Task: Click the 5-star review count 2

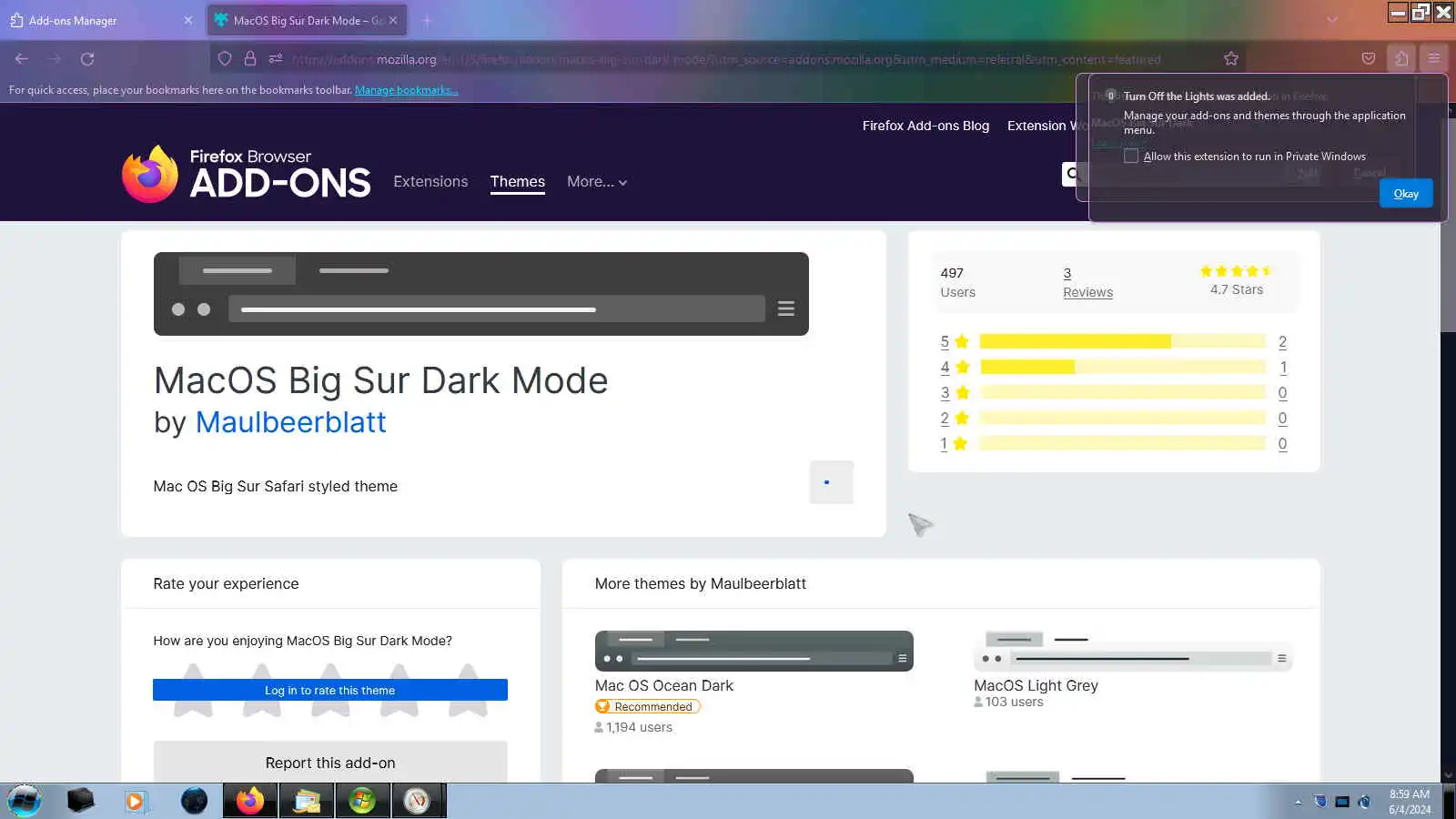Action: click(x=1282, y=342)
